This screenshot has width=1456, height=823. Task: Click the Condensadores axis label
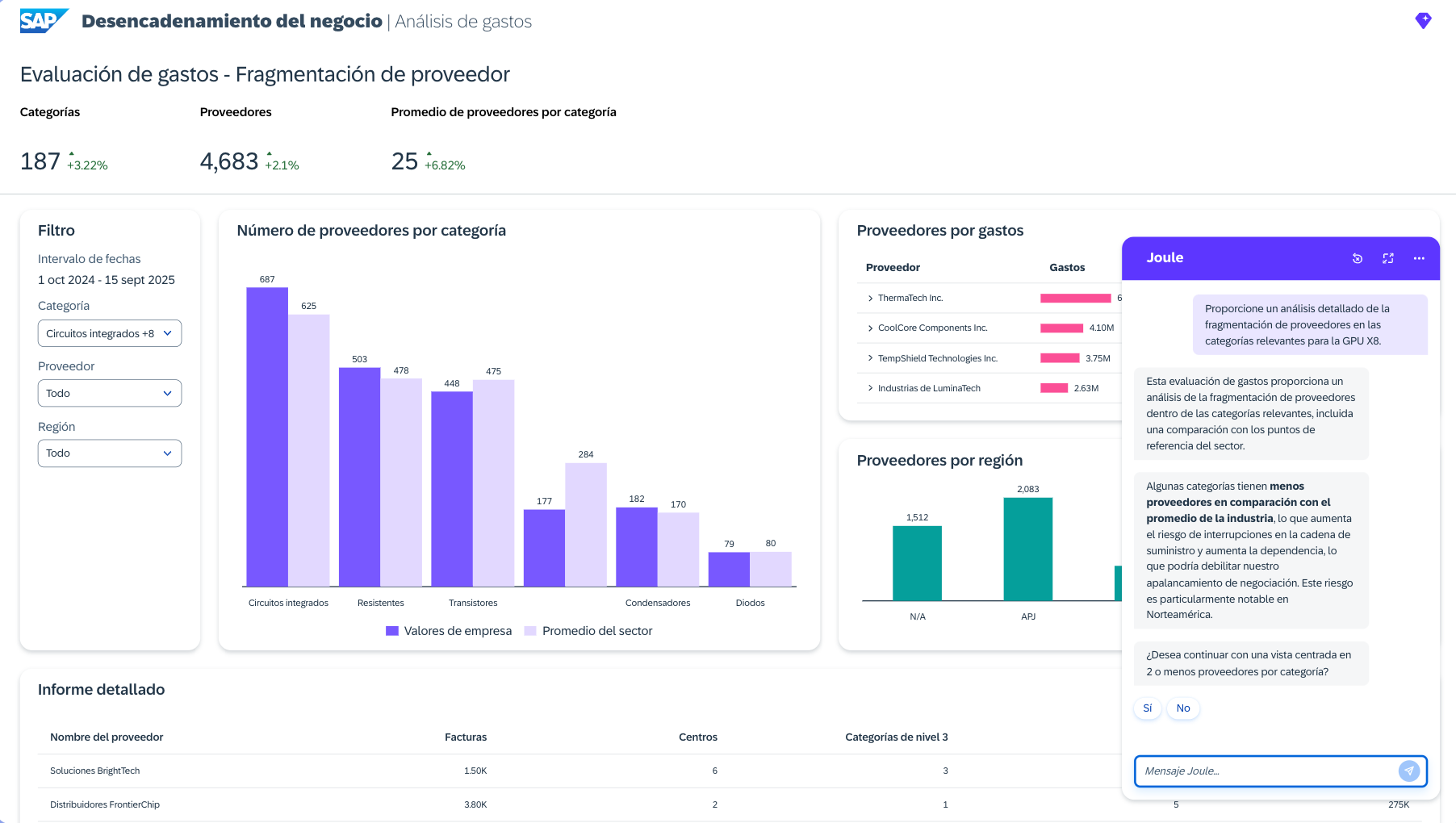point(658,603)
